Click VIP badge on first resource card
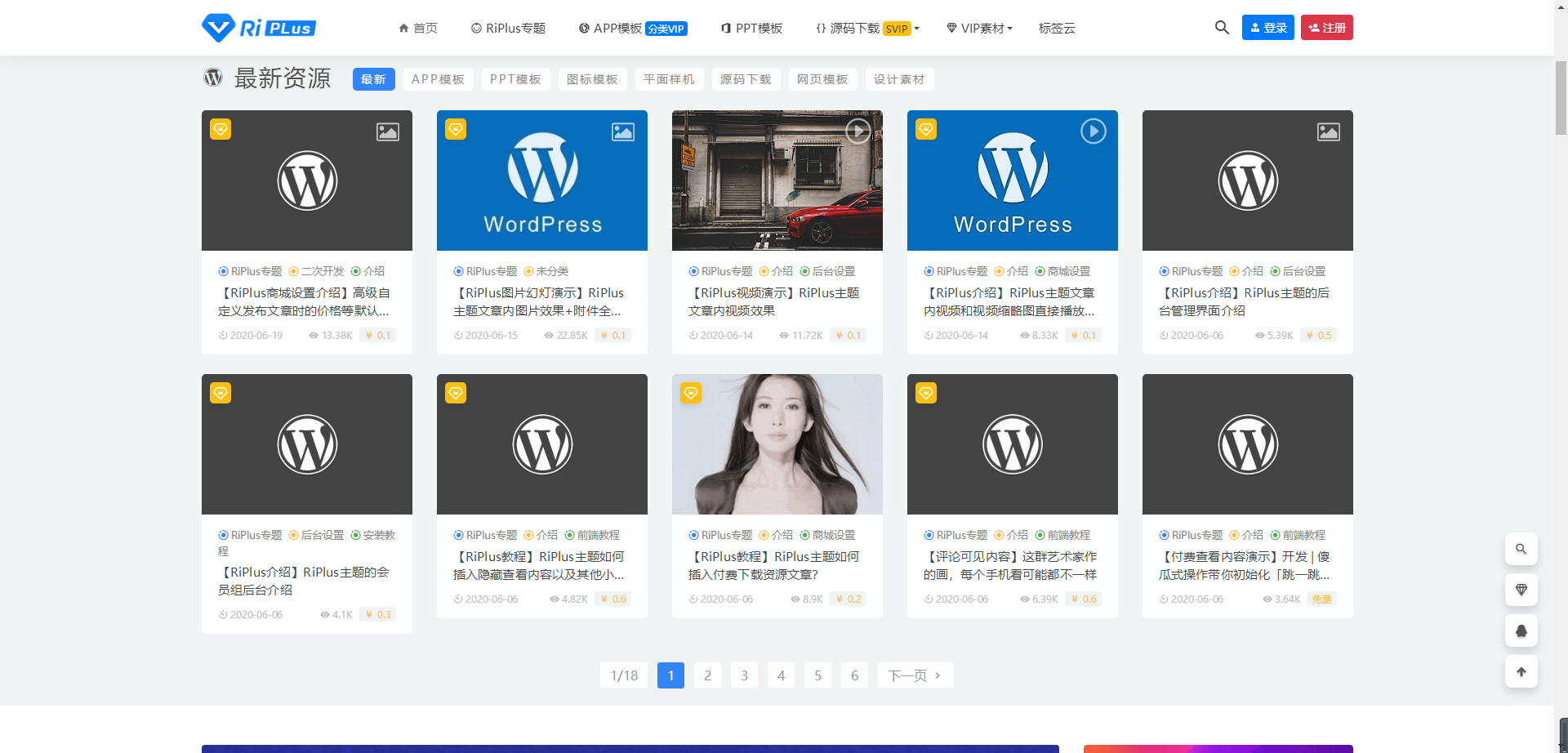 coord(220,129)
